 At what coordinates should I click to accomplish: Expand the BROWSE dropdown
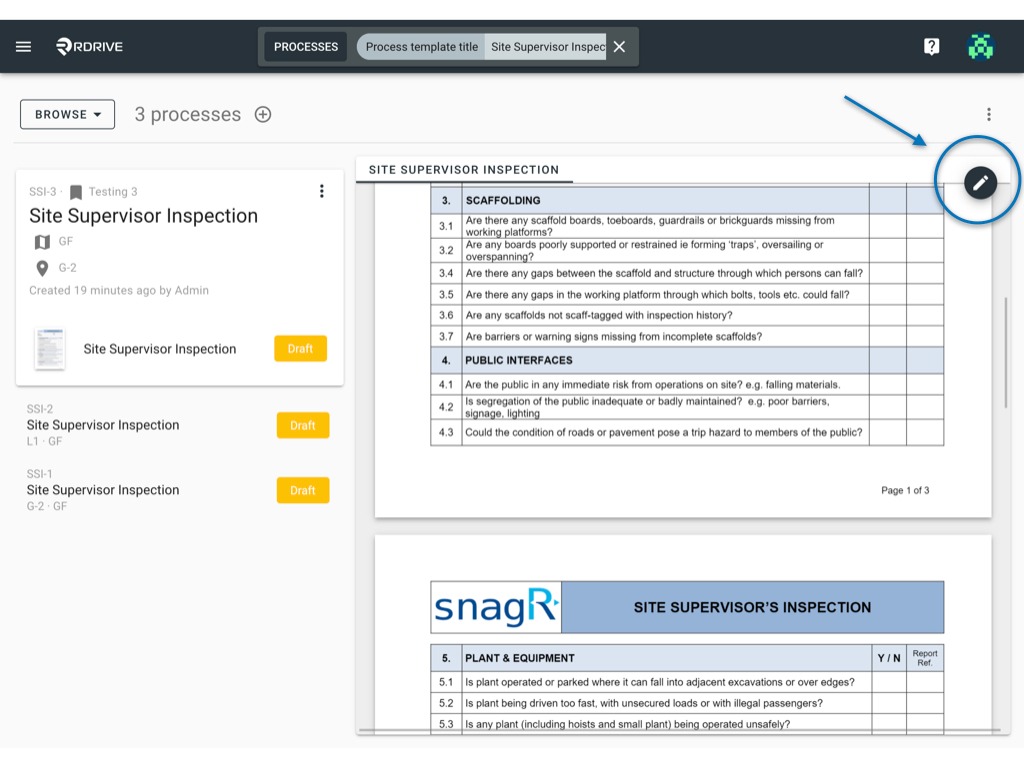click(67, 114)
